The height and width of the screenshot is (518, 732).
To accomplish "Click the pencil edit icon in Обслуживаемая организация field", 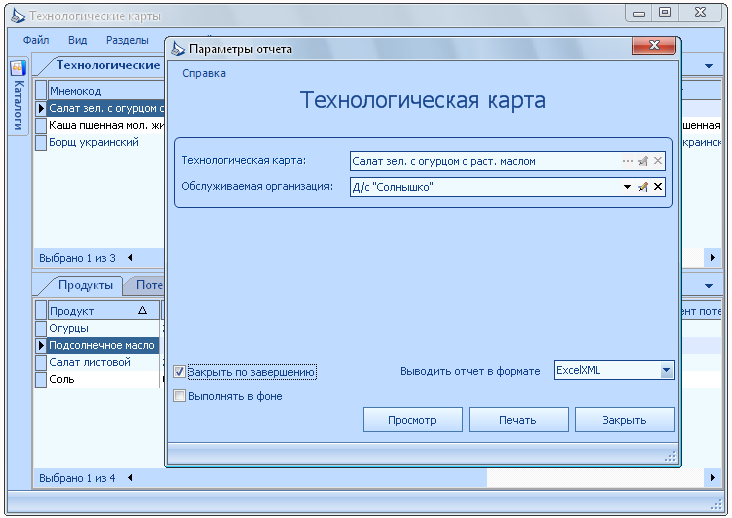I will click(643, 187).
